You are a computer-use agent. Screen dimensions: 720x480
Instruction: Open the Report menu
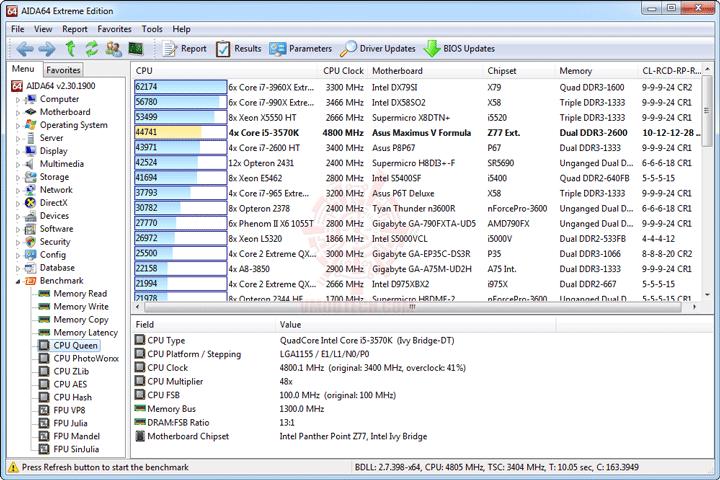74,29
